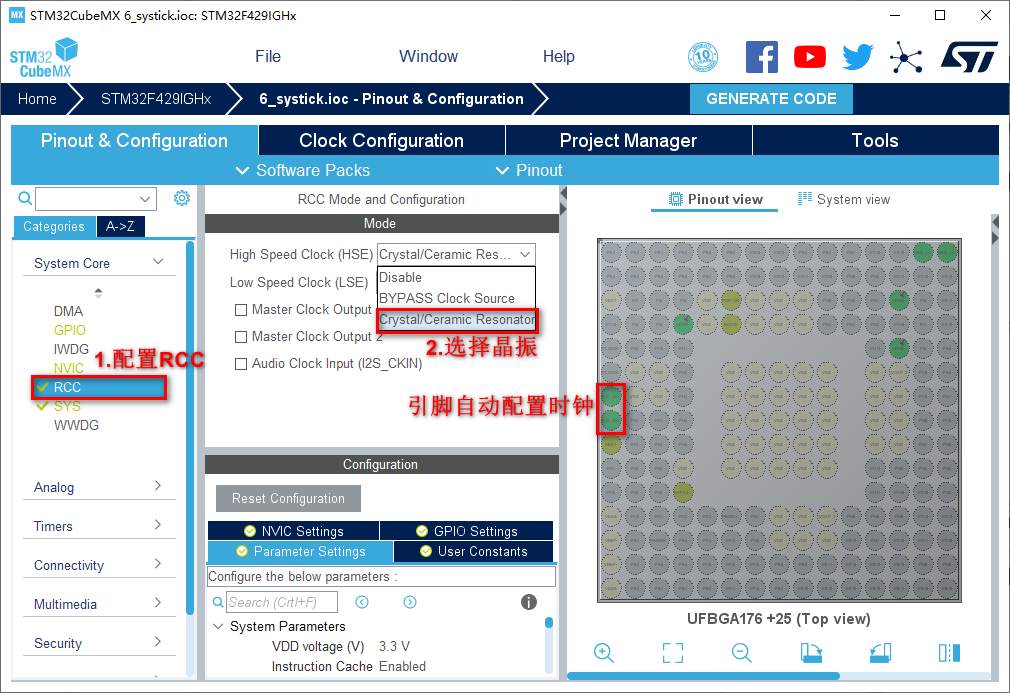1010x693 pixels.
Task: Expand the Timers category
Action: [x=97, y=526]
